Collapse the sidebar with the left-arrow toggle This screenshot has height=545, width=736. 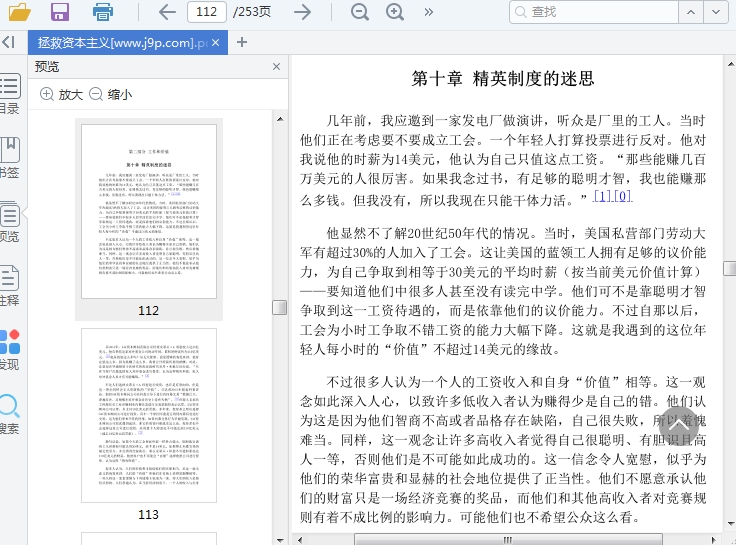coord(8,43)
